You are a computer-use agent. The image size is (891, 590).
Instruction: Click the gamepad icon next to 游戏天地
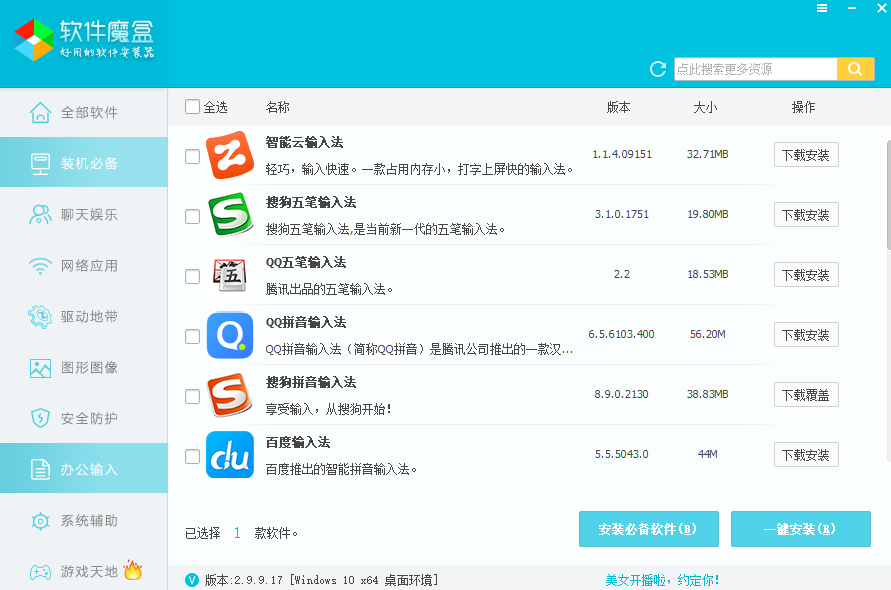[40, 572]
